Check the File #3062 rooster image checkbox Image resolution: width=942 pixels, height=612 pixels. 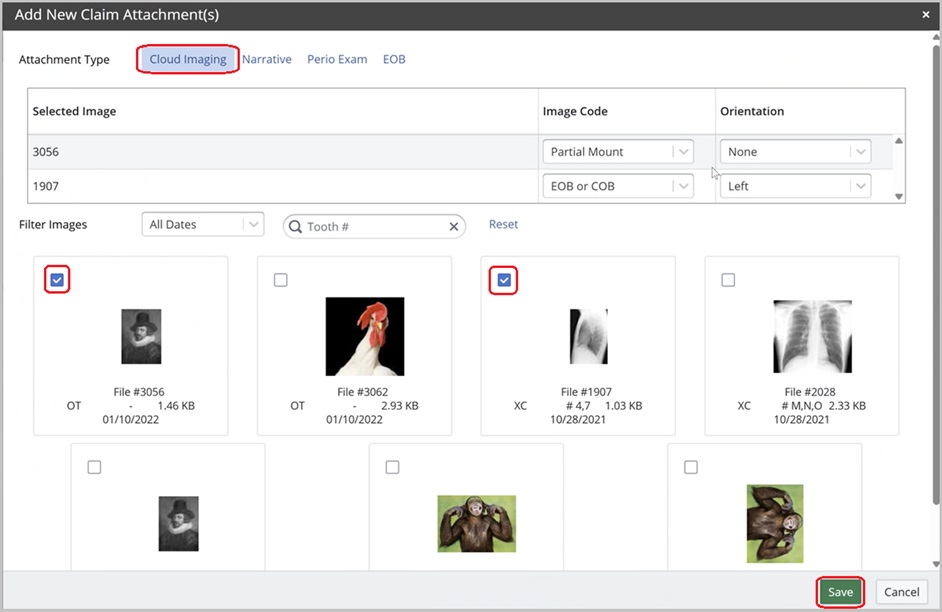tap(281, 280)
